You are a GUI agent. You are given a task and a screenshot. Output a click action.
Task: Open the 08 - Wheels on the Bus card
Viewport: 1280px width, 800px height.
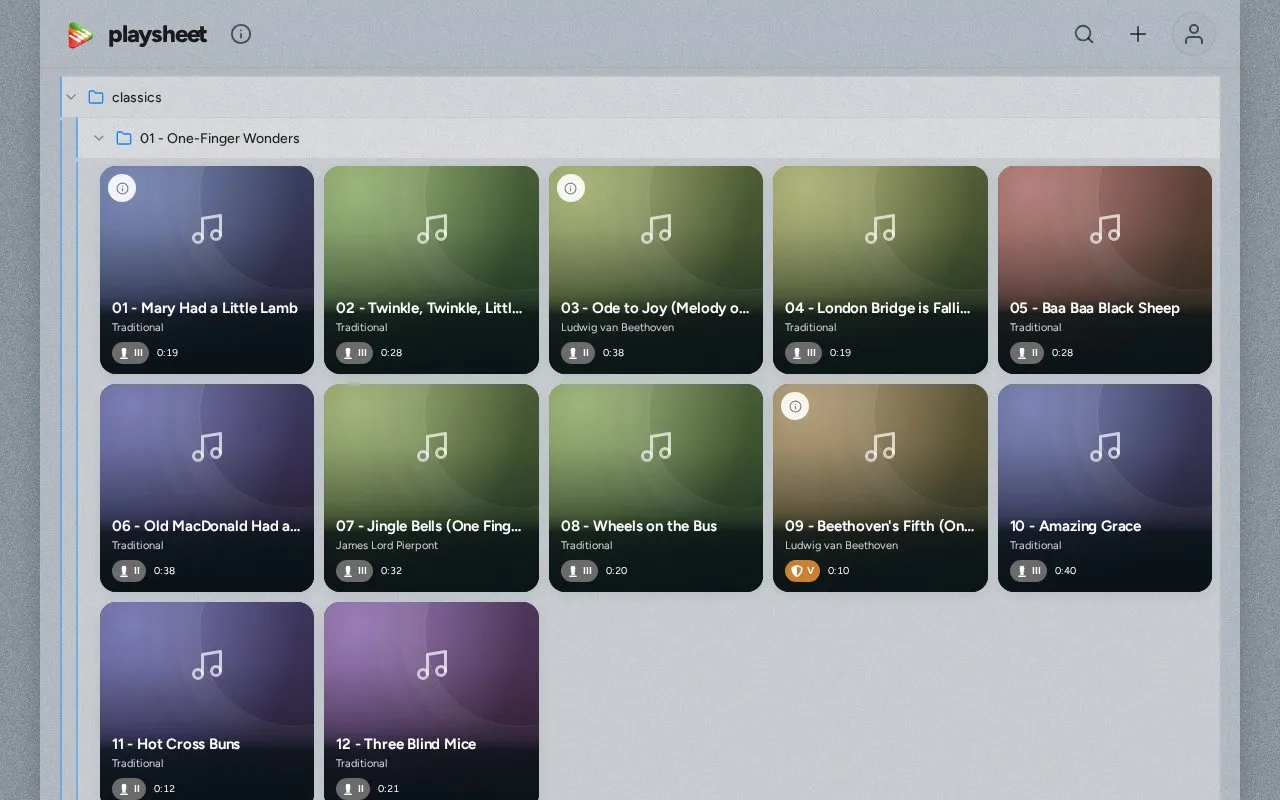point(656,488)
